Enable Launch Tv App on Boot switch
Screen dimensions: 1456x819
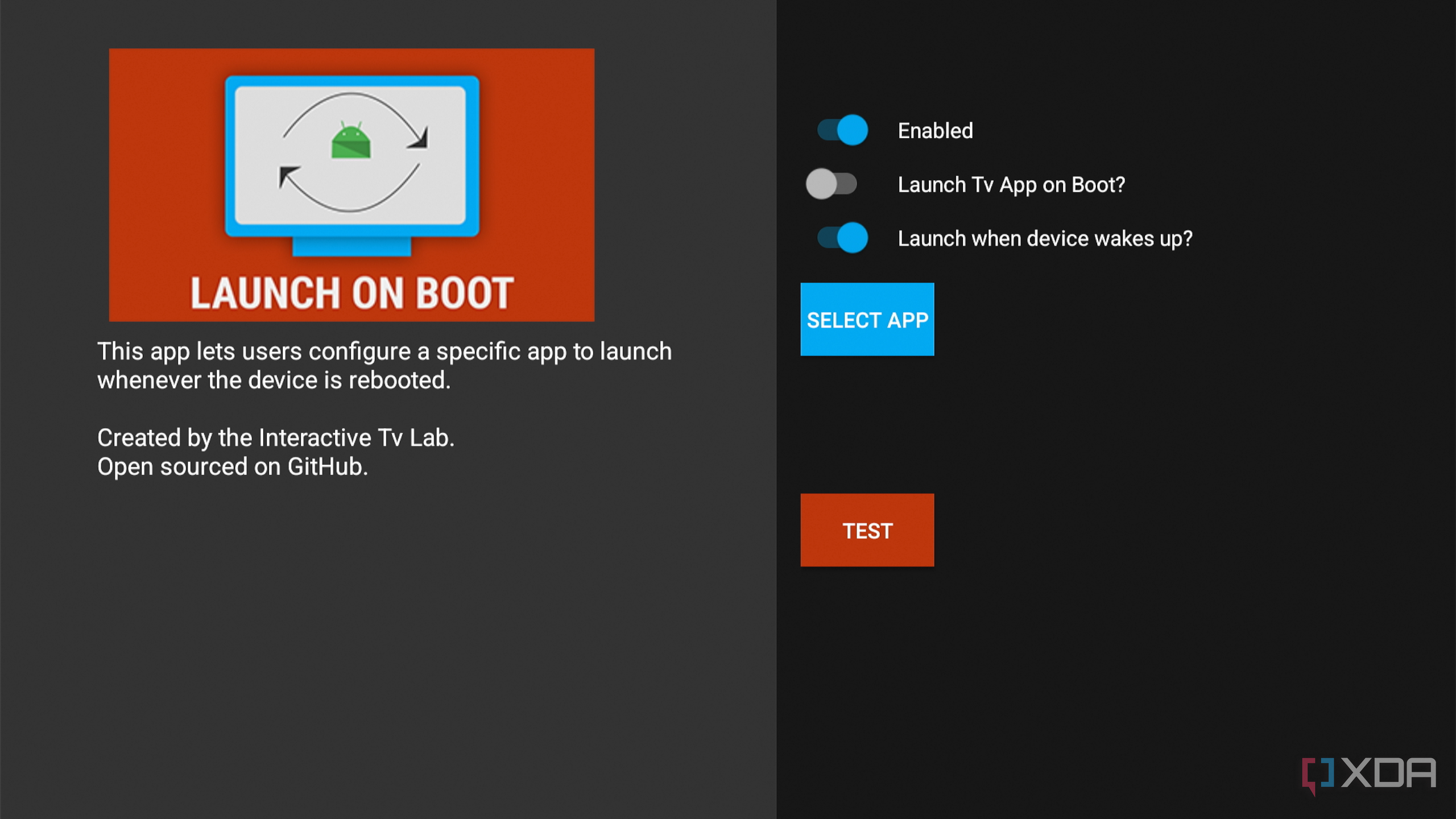click(831, 184)
